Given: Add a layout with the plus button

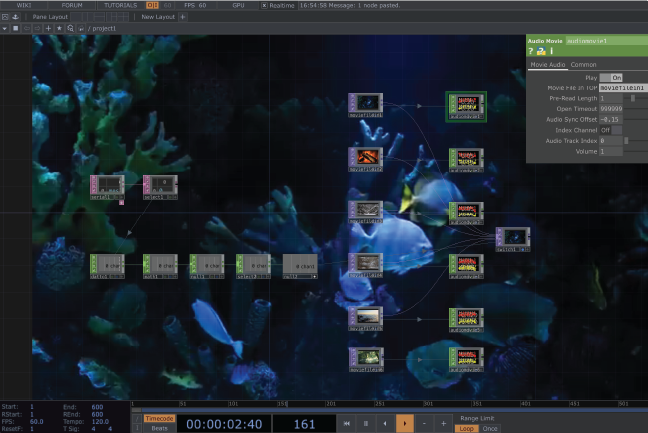Looking at the screenshot, I should [x=183, y=17].
